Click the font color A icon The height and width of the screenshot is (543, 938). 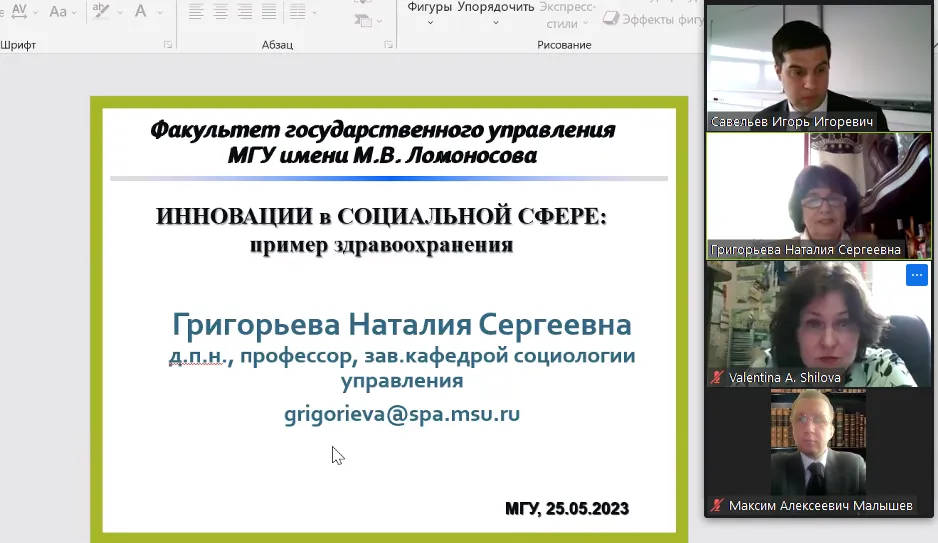pyautogui.click(x=141, y=11)
